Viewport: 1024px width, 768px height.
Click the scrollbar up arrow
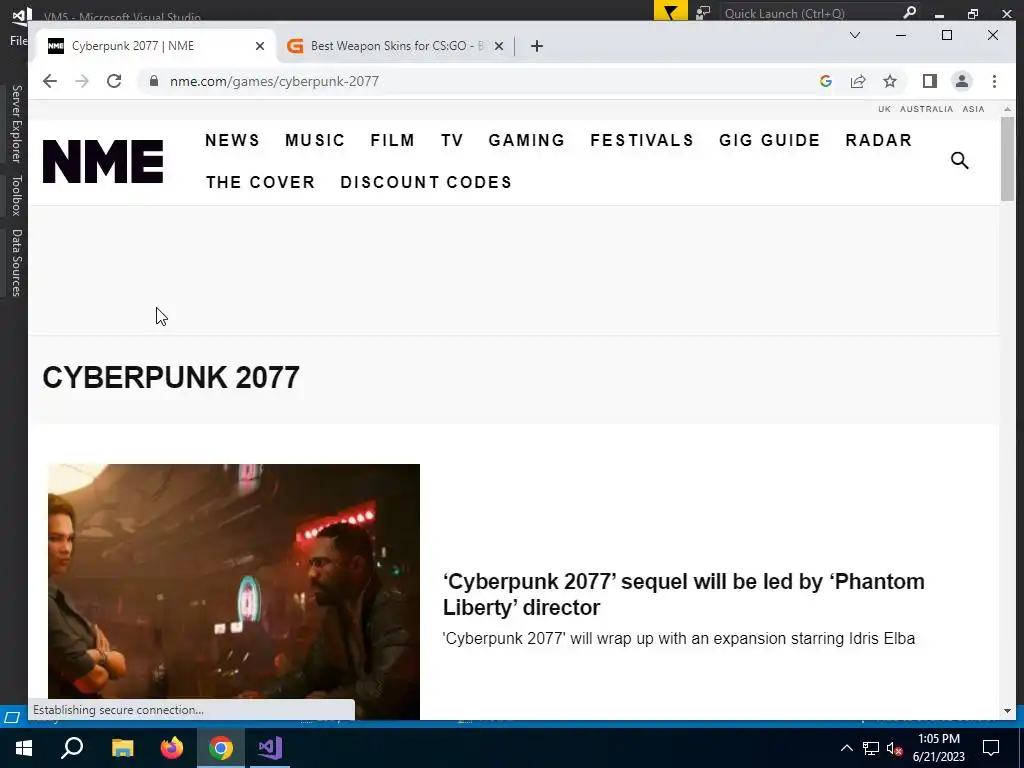click(1007, 109)
